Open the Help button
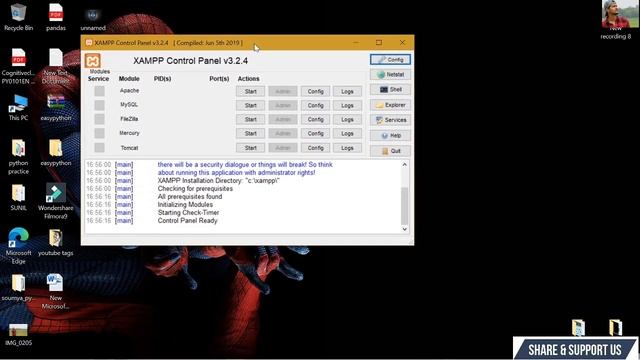The width and height of the screenshot is (640, 360). [x=391, y=136]
